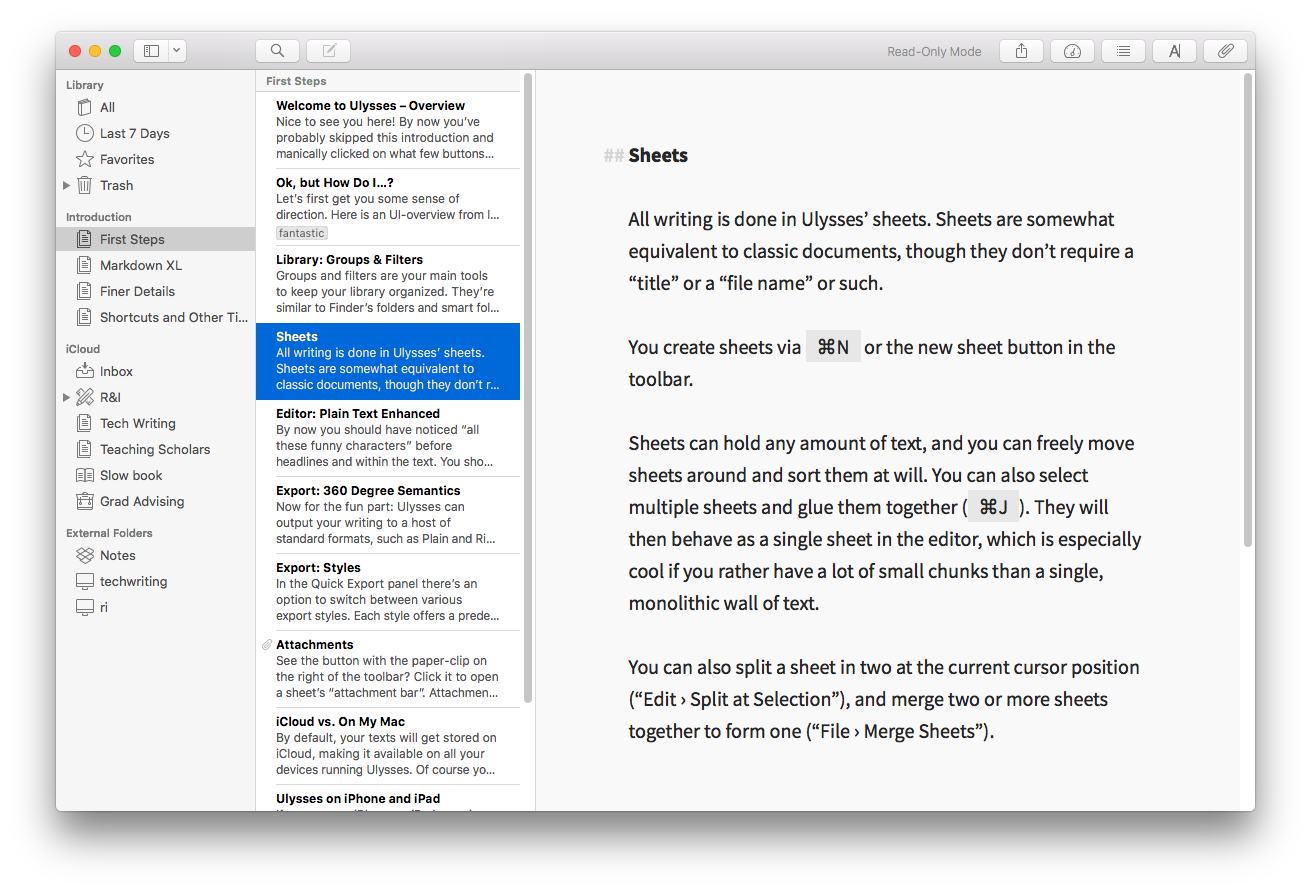Viewport: 1311px width, 891px height.
Task: Open the sidebar layout chevron dropdown
Action: tap(176, 50)
